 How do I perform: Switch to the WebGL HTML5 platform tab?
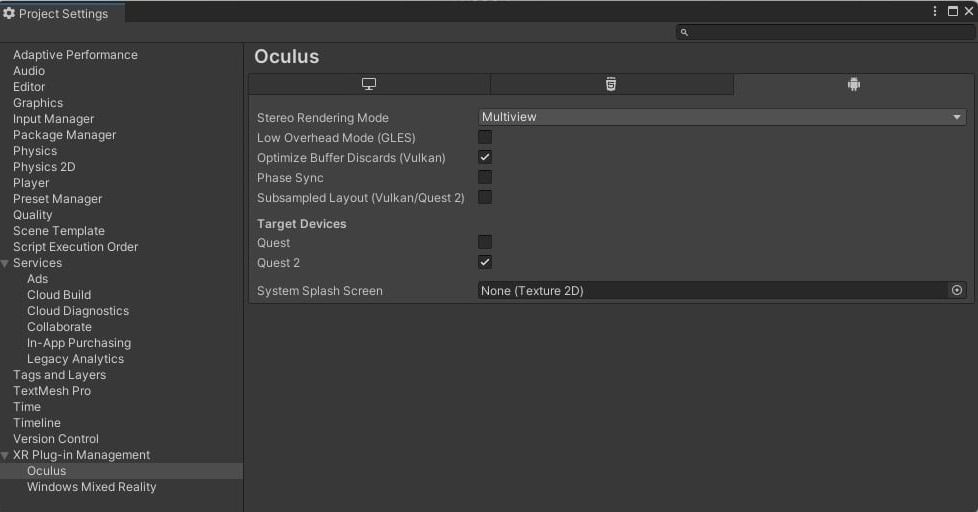coord(611,84)
